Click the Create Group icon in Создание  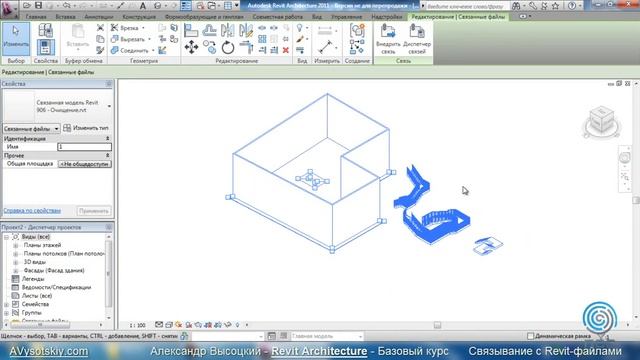(357, 30)
